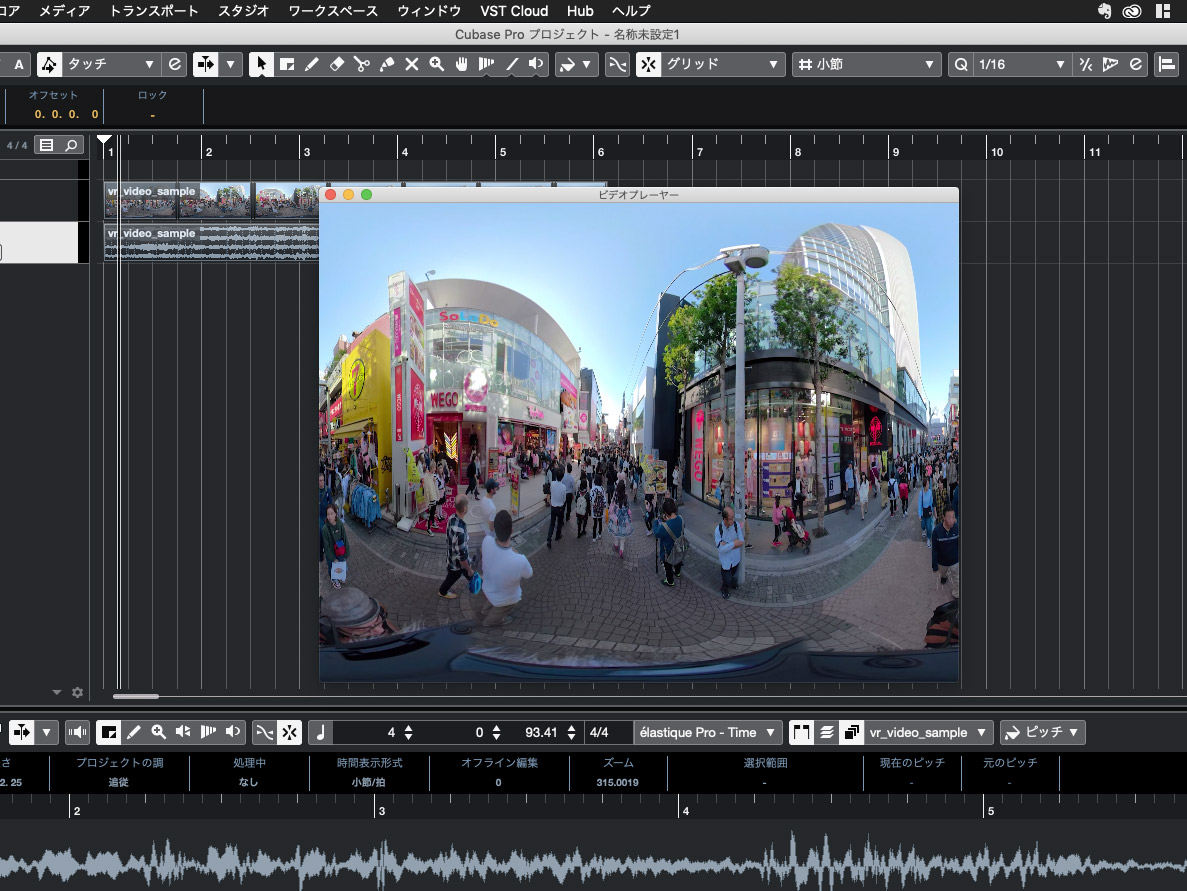The image size is (1187, 891).
Task: Click the Color paint bucket tool
Action: click(567, 64)
